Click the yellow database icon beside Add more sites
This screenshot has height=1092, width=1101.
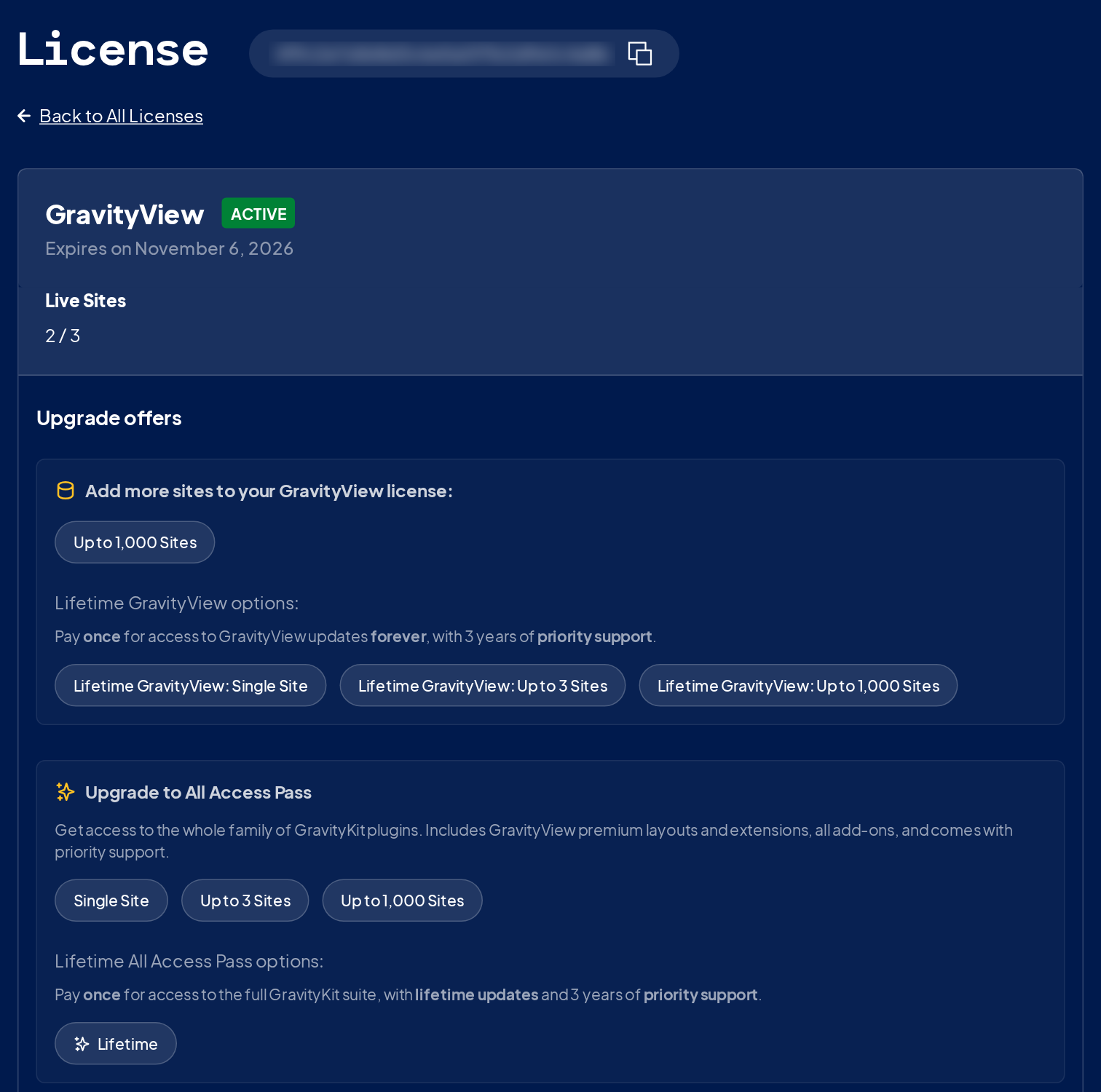tap(66, 491)
